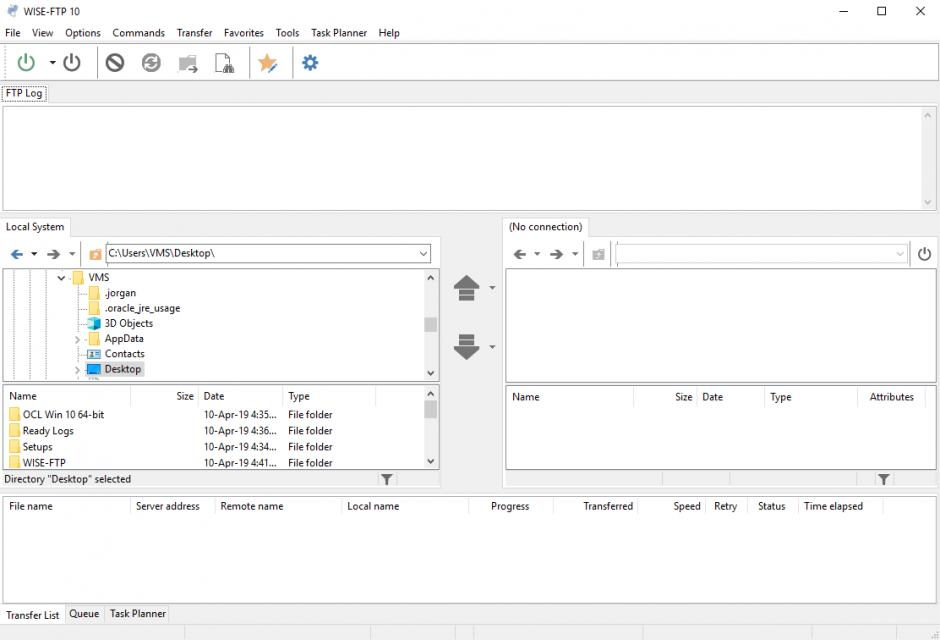Image resolution: width=940 pixels, height=640 pixels.
Task: Click the Upload arrow button
Action: (x=466, y=288)
